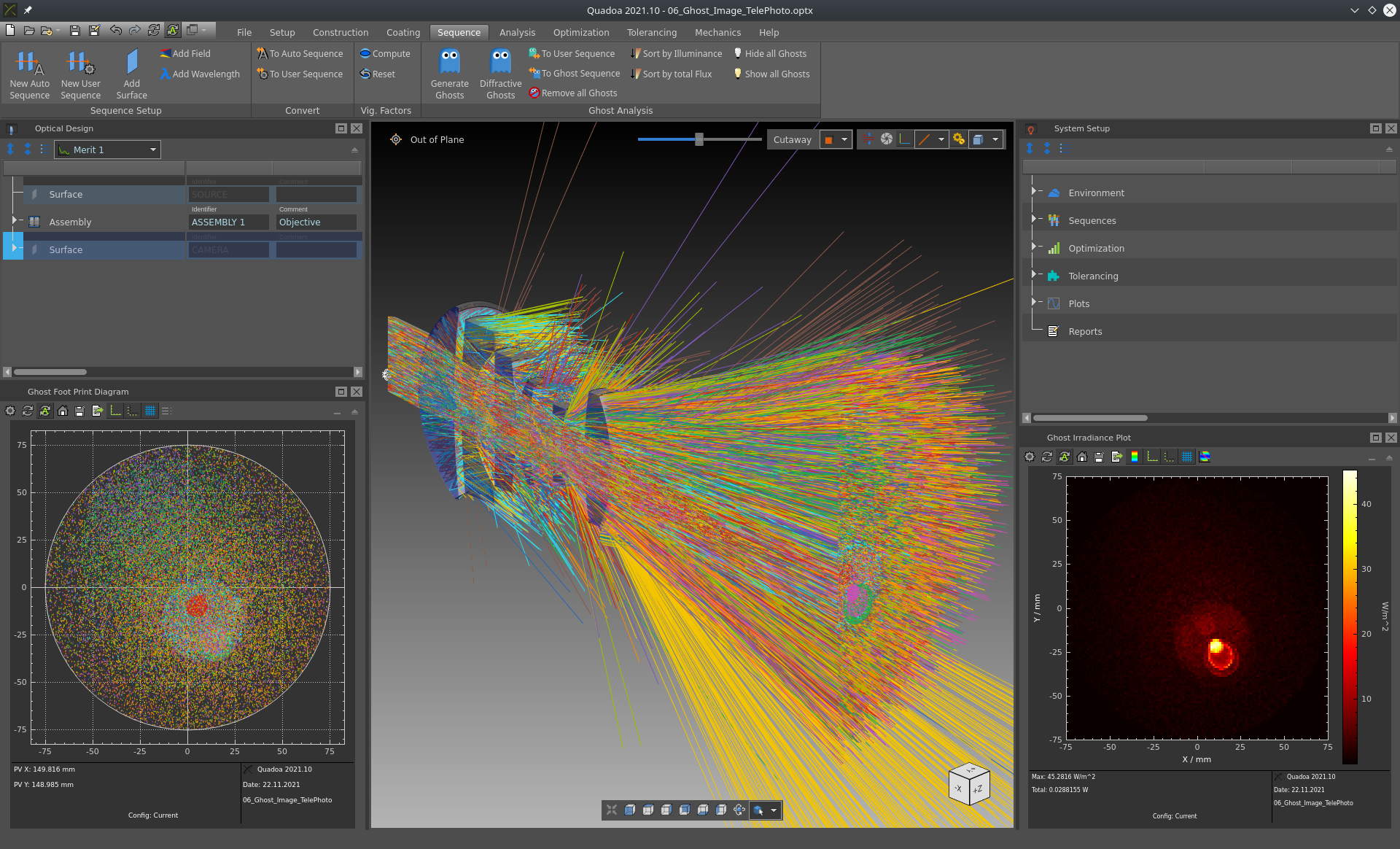The height and width of the screenshot is (849, 1400).
Task: Open 3D view settings gear icon
Action: click(958, 139)
